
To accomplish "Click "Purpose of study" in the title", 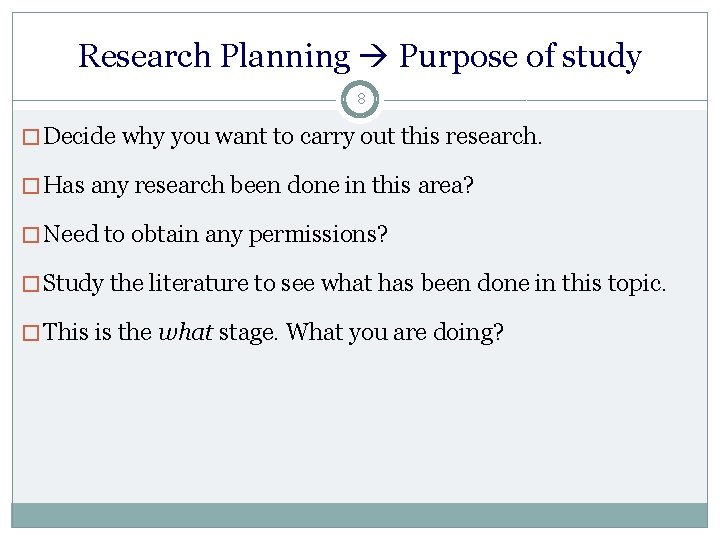I will (520, 56).
